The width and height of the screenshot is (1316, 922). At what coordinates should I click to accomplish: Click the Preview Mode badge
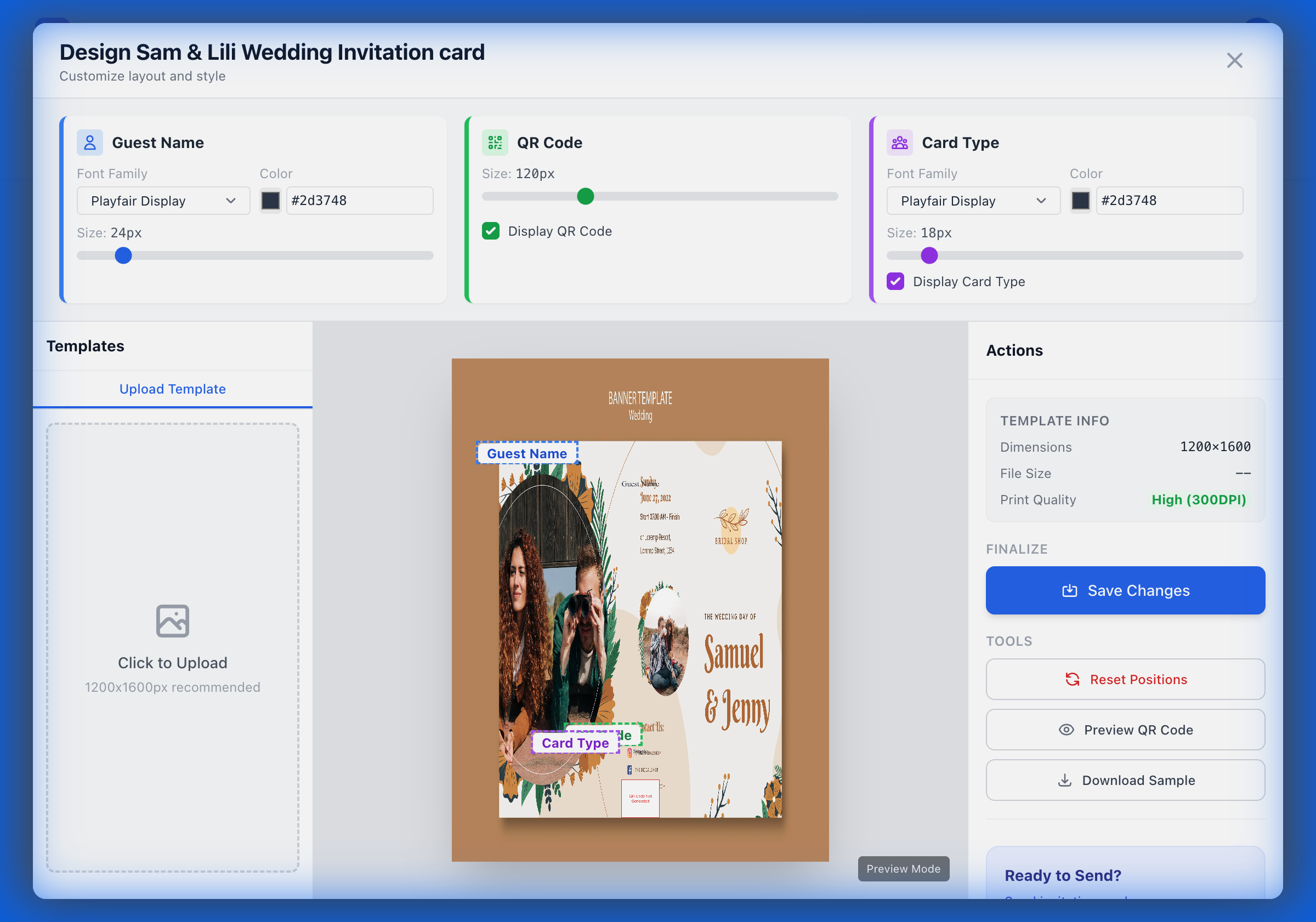point(903,869)
